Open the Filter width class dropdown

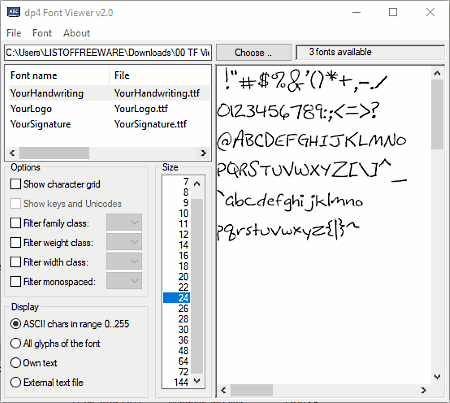124,262
